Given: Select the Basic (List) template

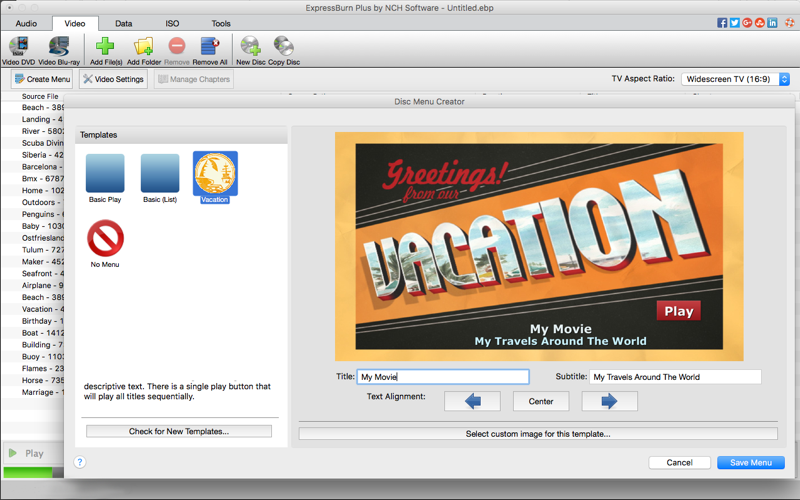Looking at the screenshot, I should (160, 174).
